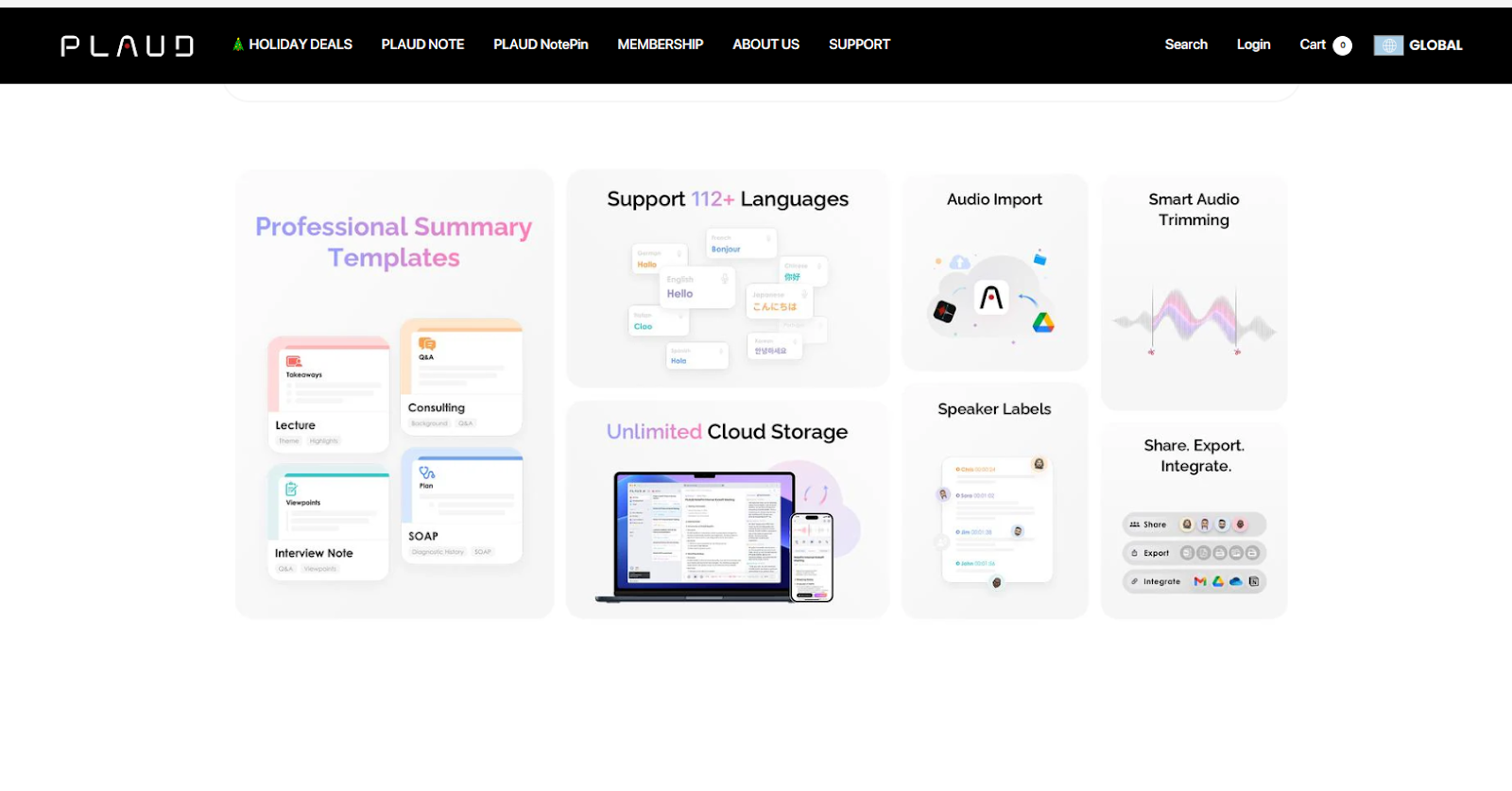This screenshot has height=791, width=1512.
Task: Click the Login link
Action: point(1253,44)
